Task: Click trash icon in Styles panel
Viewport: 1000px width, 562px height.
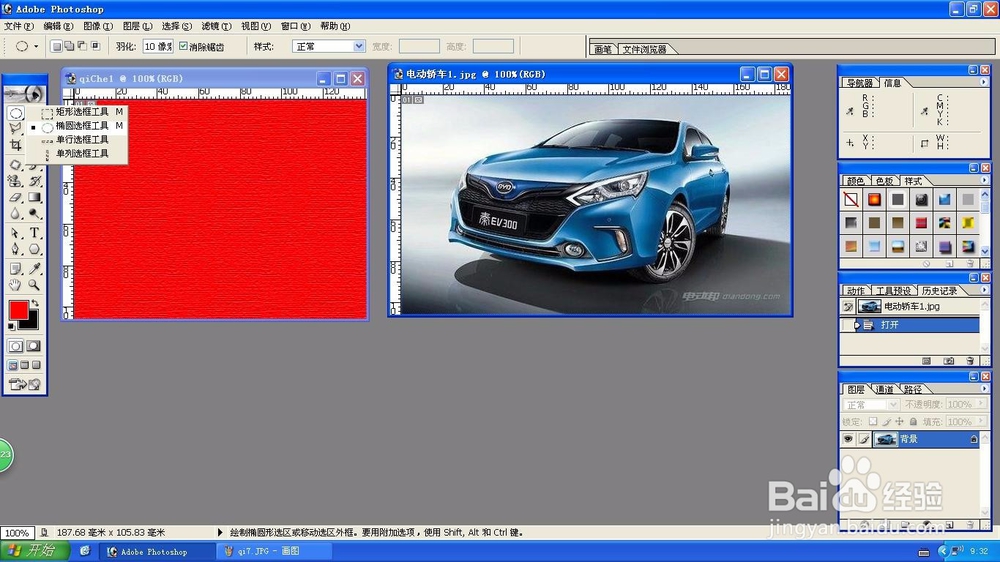Action: click(970, 263)
